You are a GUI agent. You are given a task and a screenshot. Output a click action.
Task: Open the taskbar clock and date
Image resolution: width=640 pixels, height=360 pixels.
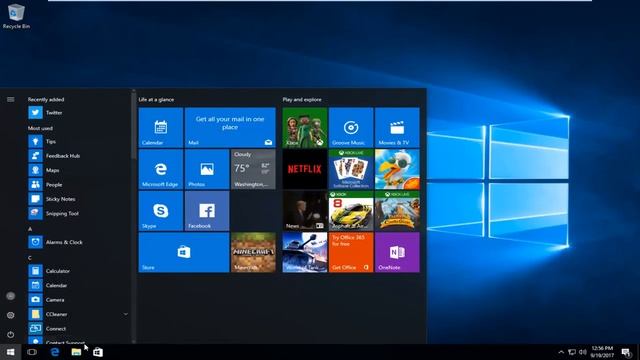click(602, 352)
